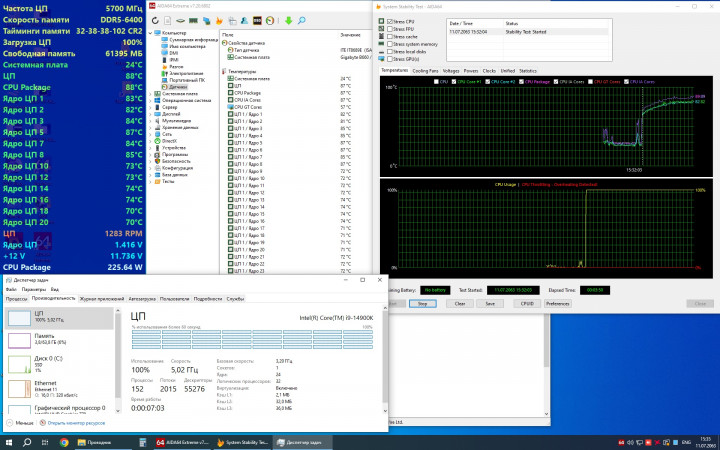
Task: Expand the DirectX tree node
Action: 150,141
